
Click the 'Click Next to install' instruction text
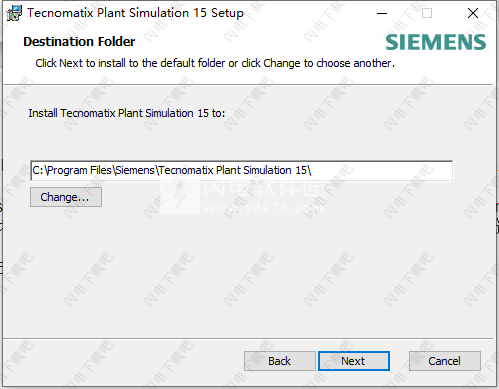click(x=215, y=63)
